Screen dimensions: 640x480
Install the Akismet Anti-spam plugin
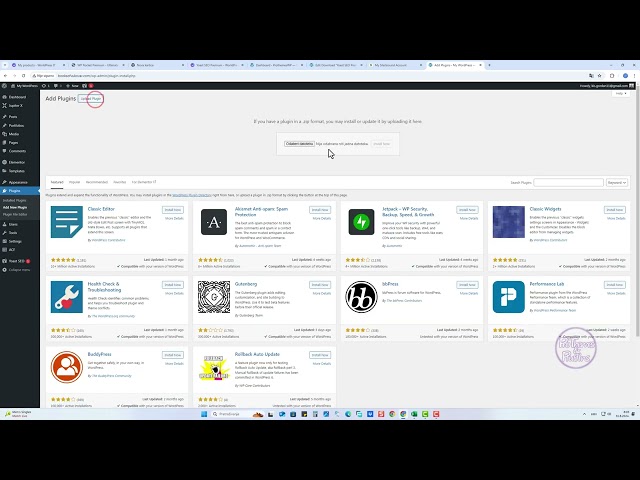click(320, 210)
